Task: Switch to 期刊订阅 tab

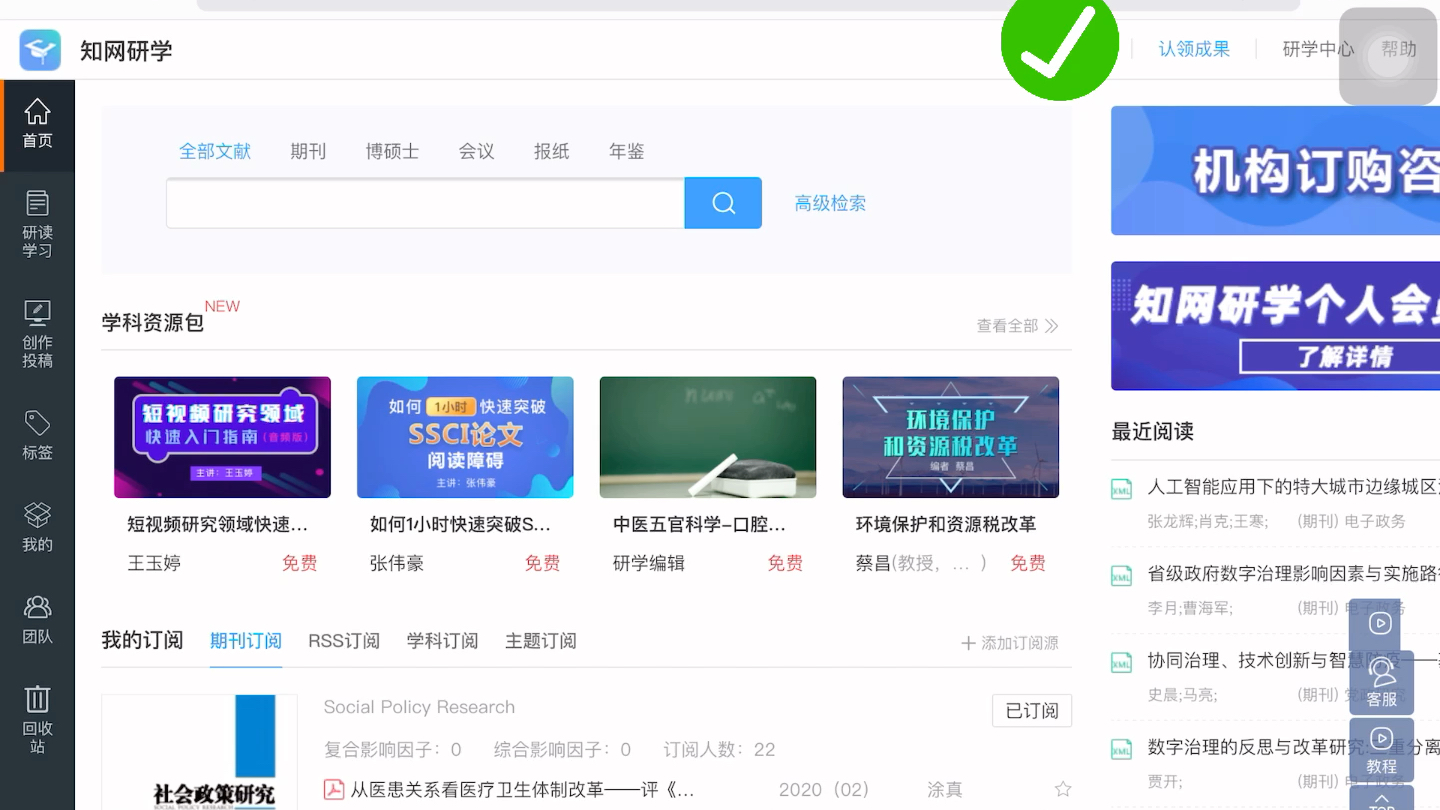Action: 246,641
